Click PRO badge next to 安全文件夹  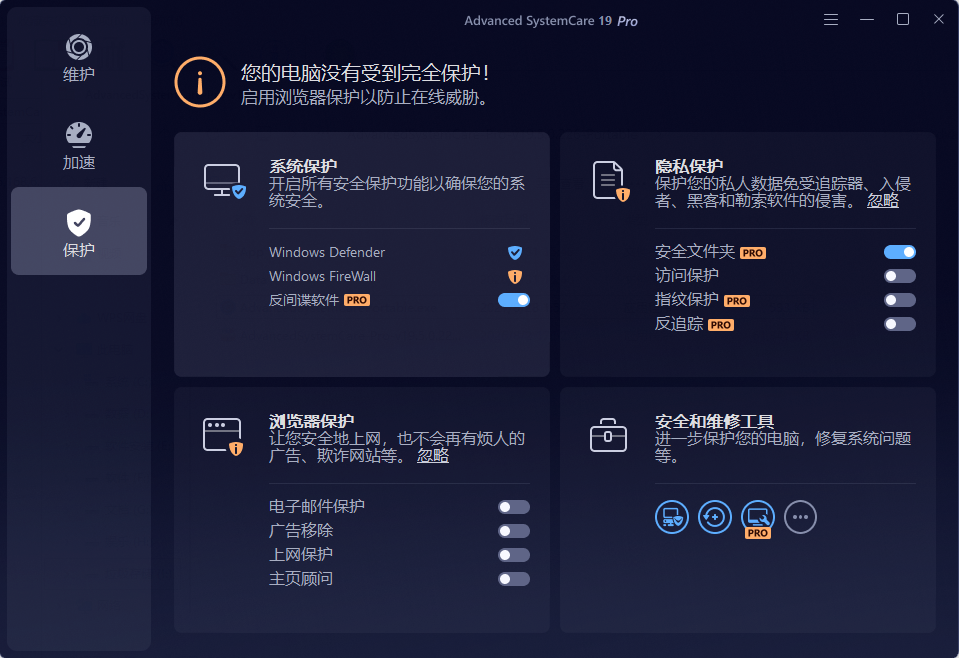(753, 253)
